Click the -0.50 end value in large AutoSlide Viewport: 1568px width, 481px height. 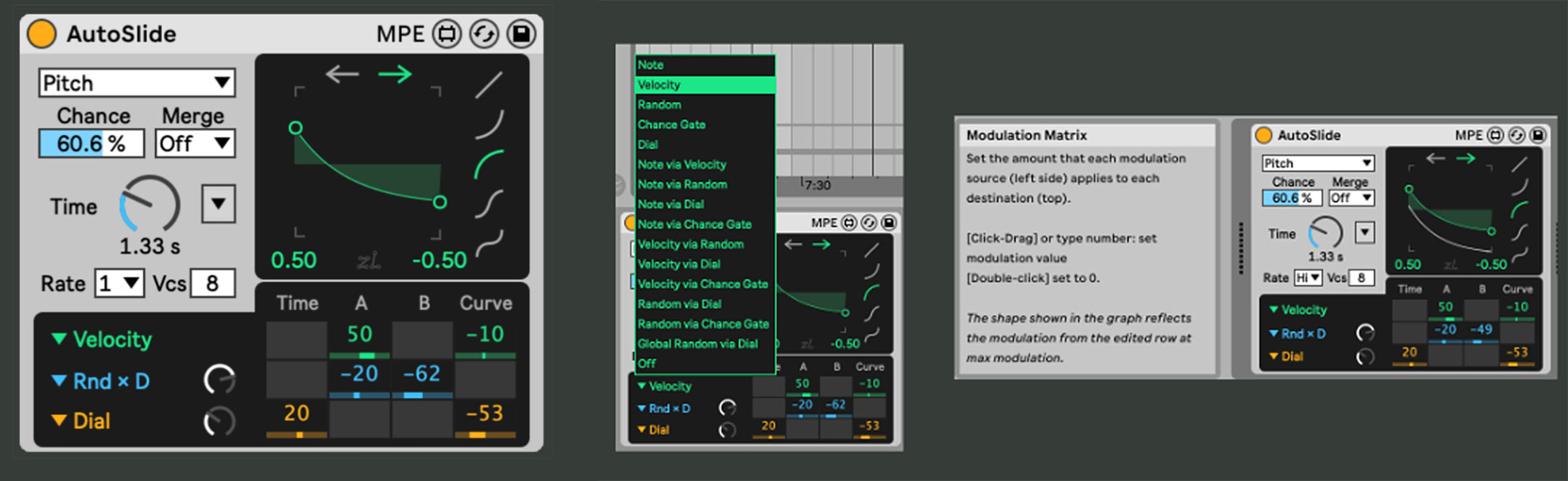point(439,261)
